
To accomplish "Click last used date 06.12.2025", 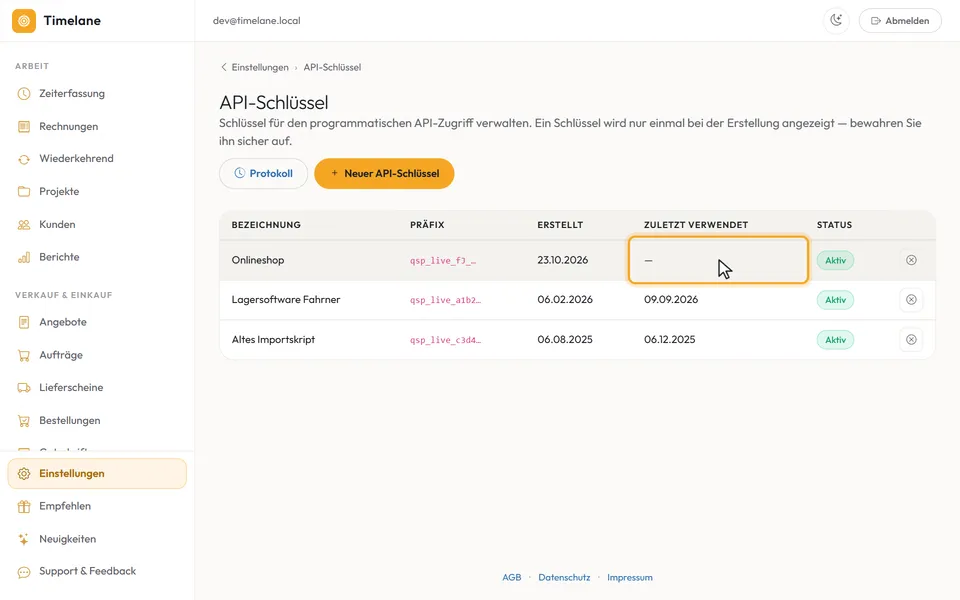I will coord(670,340).
